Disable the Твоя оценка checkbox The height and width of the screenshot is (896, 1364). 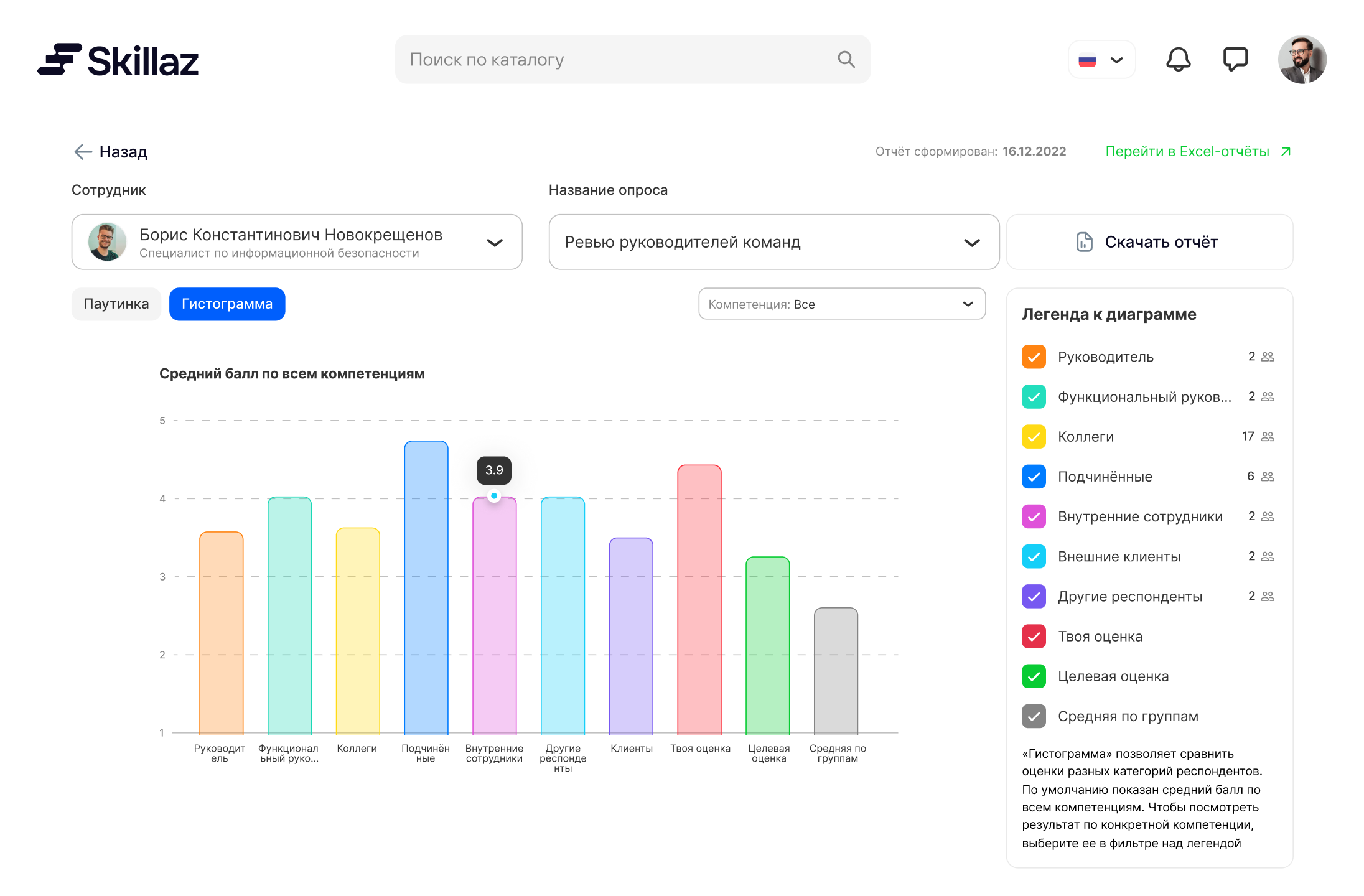click(x=1034, y=637)
